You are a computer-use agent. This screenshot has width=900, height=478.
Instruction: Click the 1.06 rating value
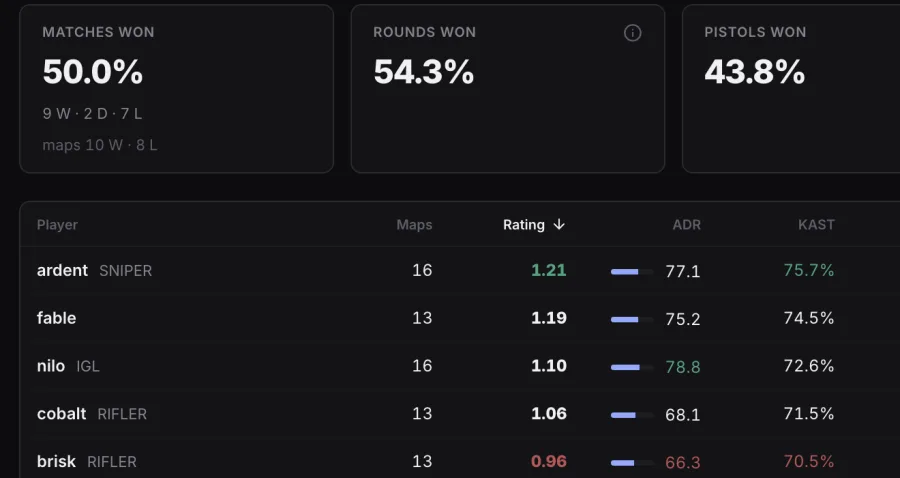[549, 414]
